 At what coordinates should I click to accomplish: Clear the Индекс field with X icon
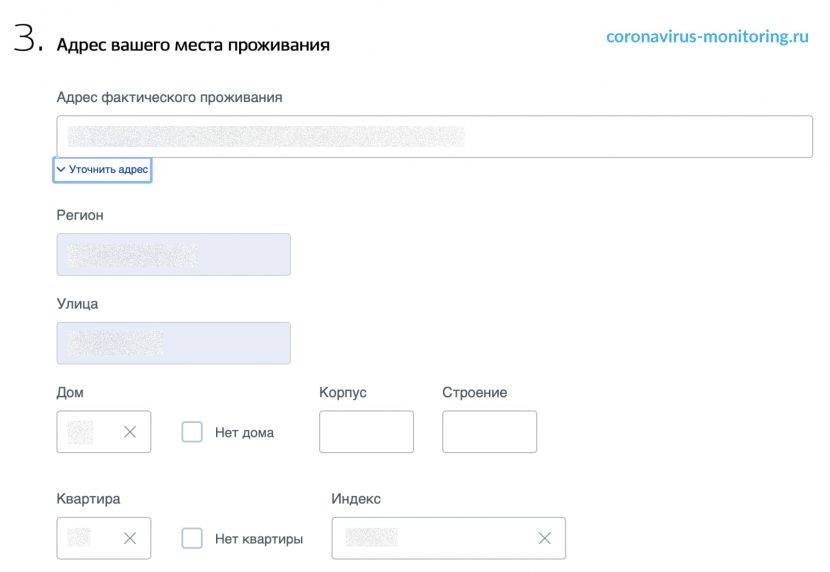point(544,538)
